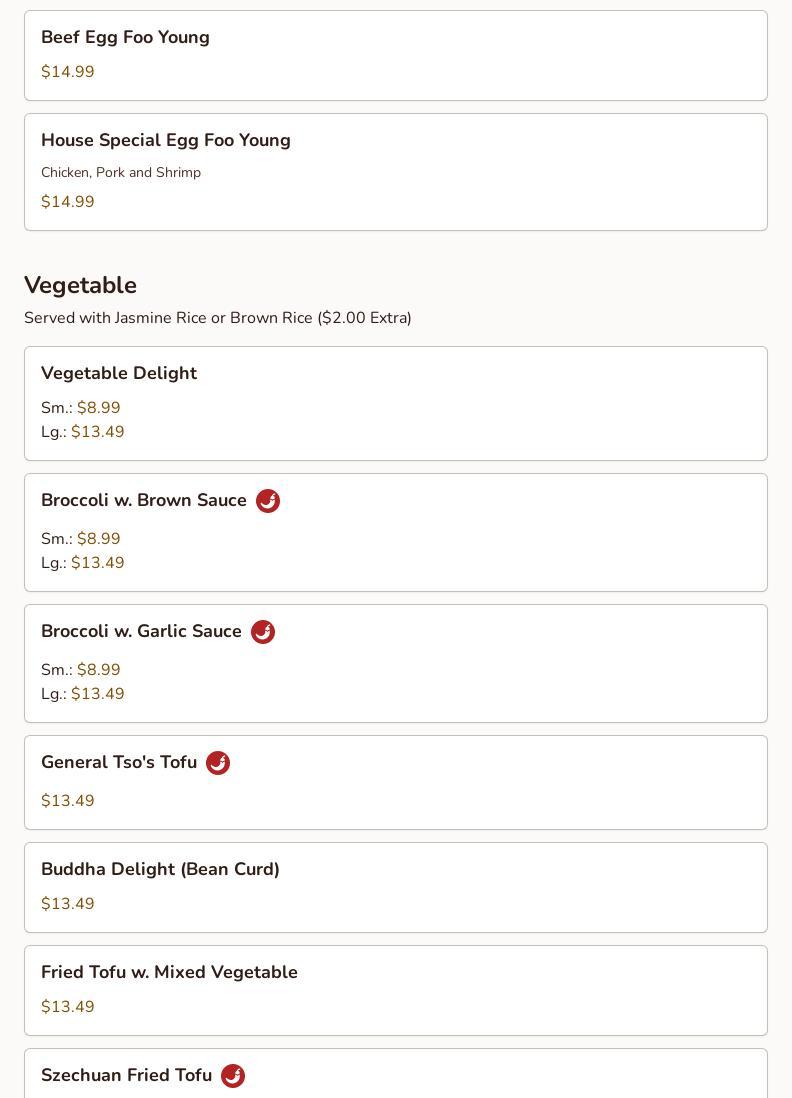Screen dimensions: 792x1098
Task: Open Buddha Delight (Bean Curd) item
Action: point(160,870)
